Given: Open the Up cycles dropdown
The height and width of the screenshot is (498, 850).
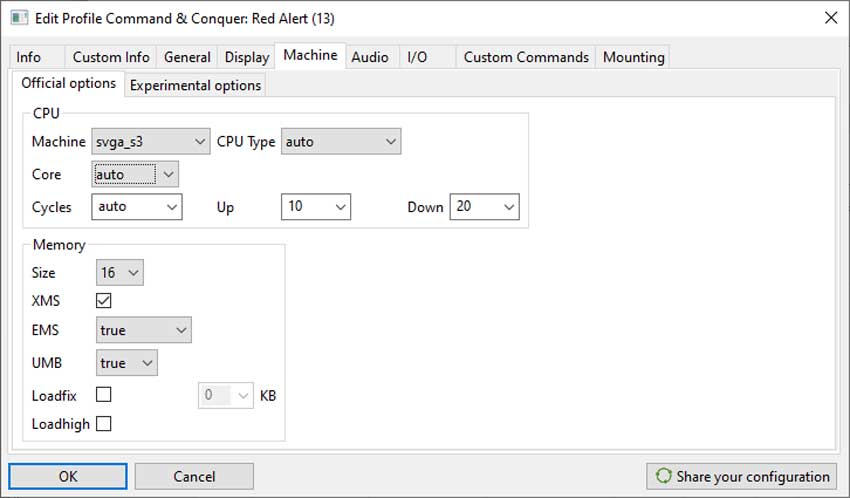Looking at the screenshot, I should click(x=316, y=206).
